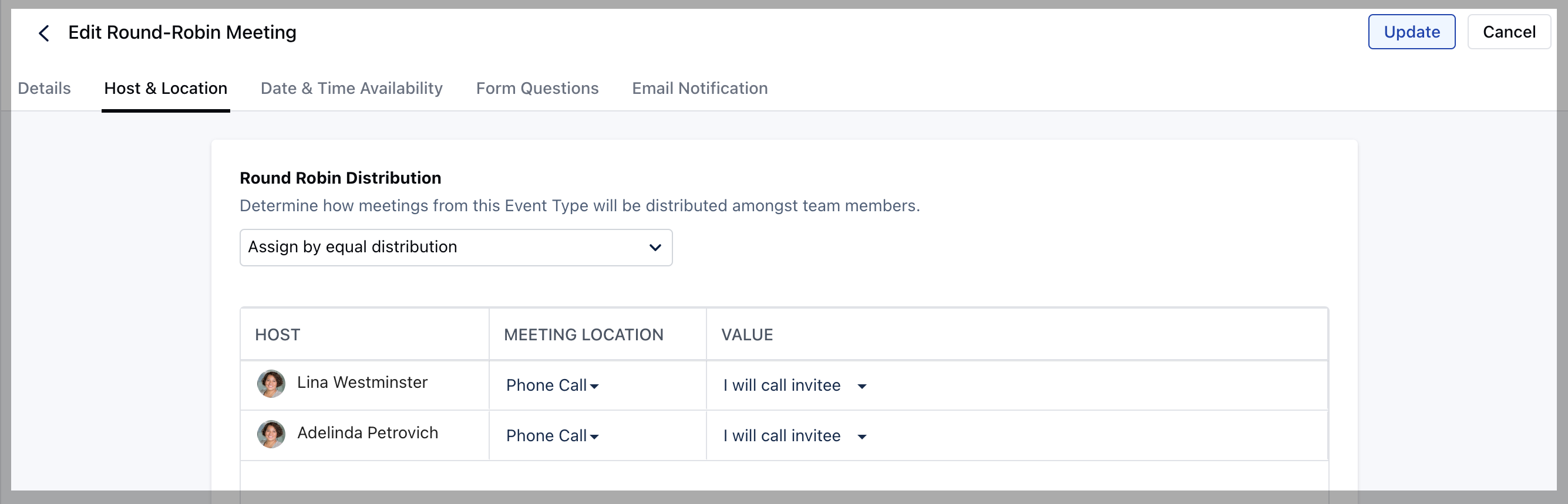Image resolution: width=1568 pixels, height=504 pixels.
Task: Click the back arrow icon
Action: point(44,33)
